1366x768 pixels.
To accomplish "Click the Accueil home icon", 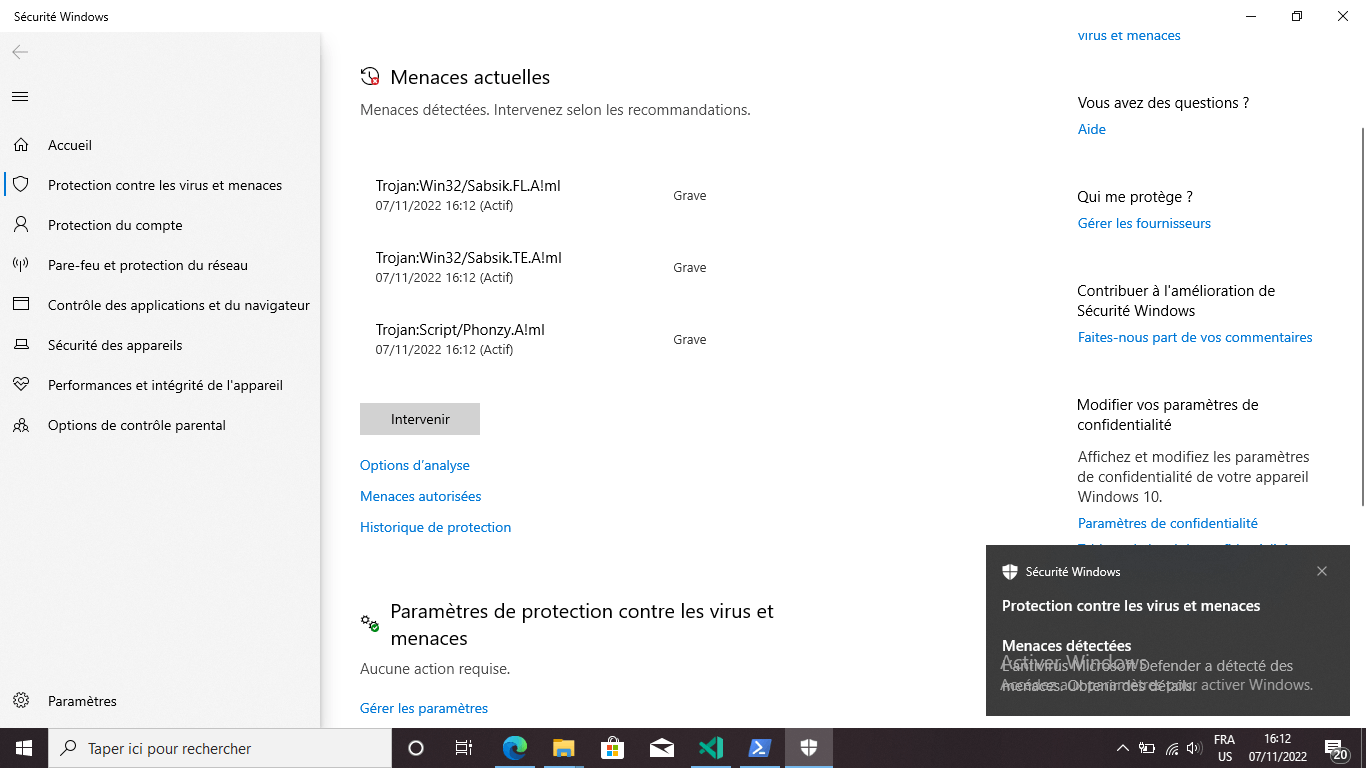I will tap(21, 145).
